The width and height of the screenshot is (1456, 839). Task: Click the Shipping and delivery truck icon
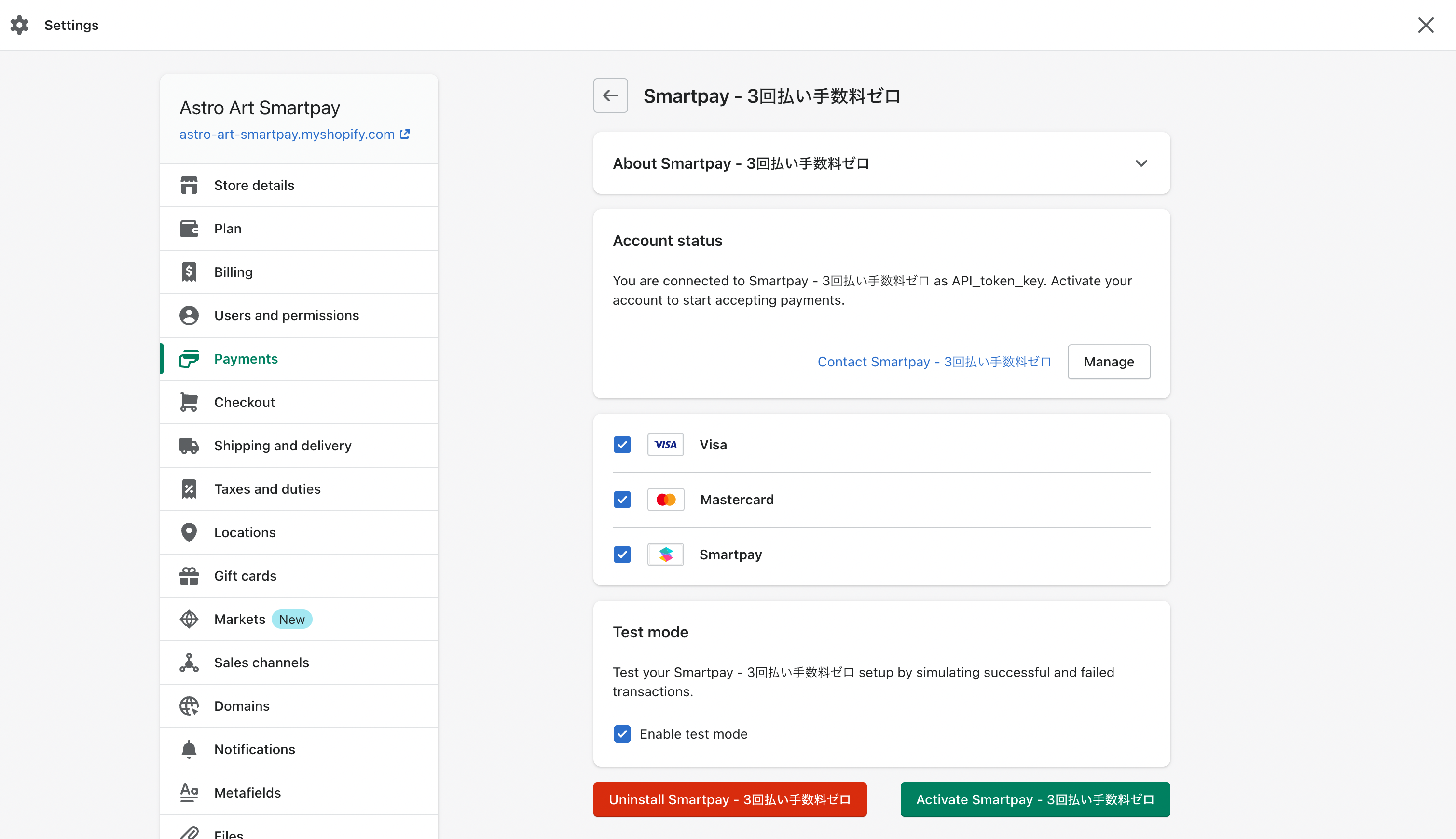(189, 446)
